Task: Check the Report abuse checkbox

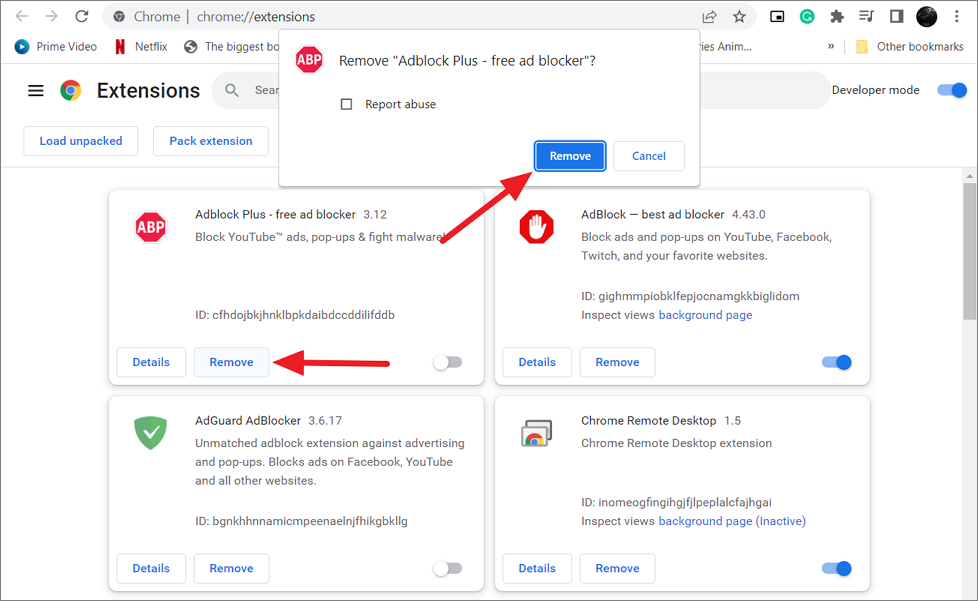Action: pyautogui.click(x=347, y=104)
